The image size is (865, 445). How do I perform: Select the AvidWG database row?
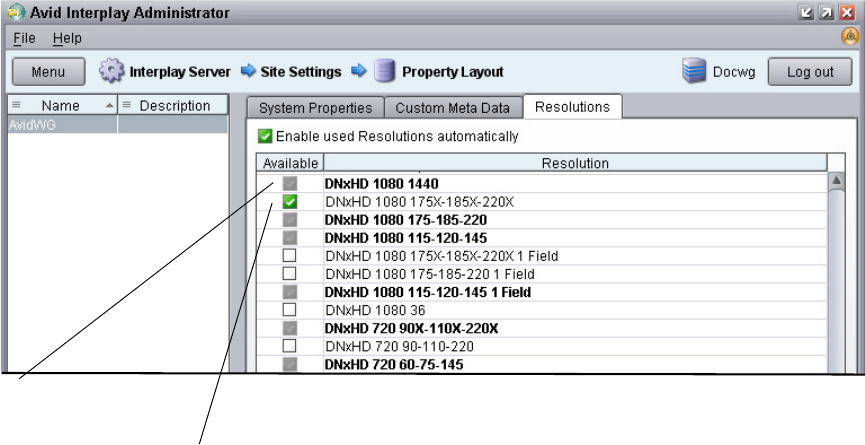coord(118,125)
